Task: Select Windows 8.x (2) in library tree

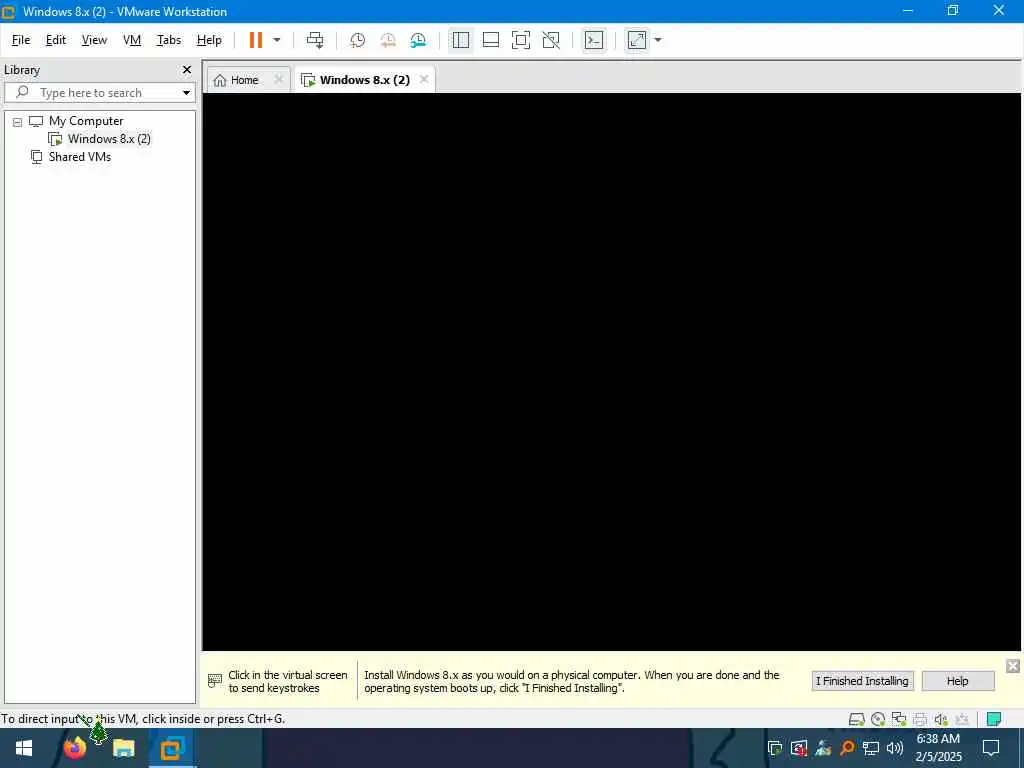Action: point(109,138)
